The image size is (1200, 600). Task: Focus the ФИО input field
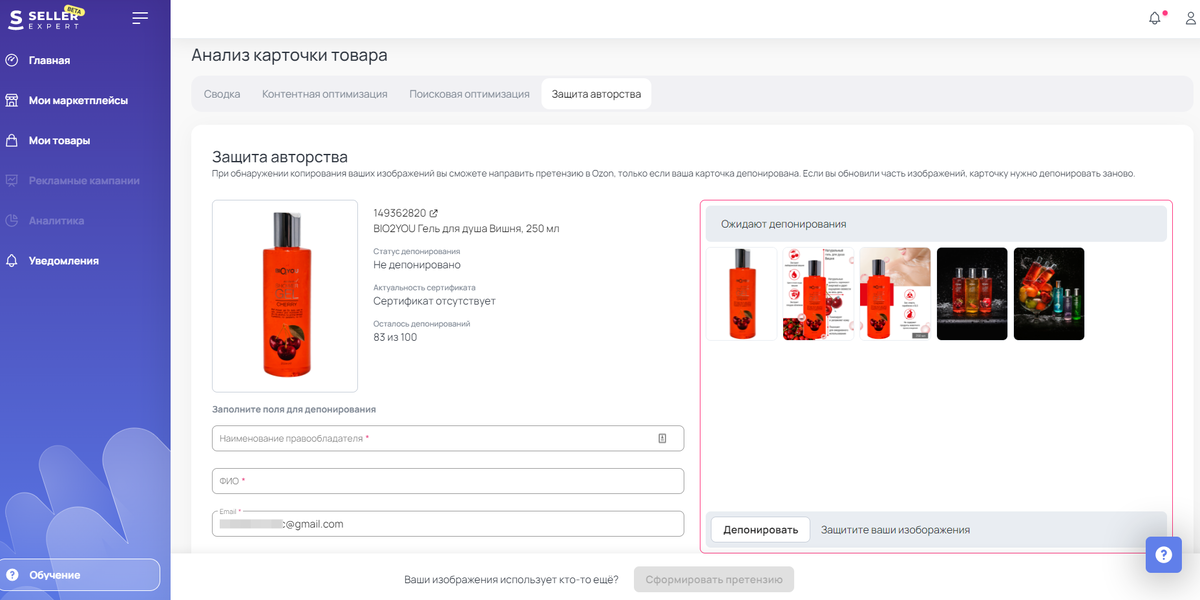point(448,481)
